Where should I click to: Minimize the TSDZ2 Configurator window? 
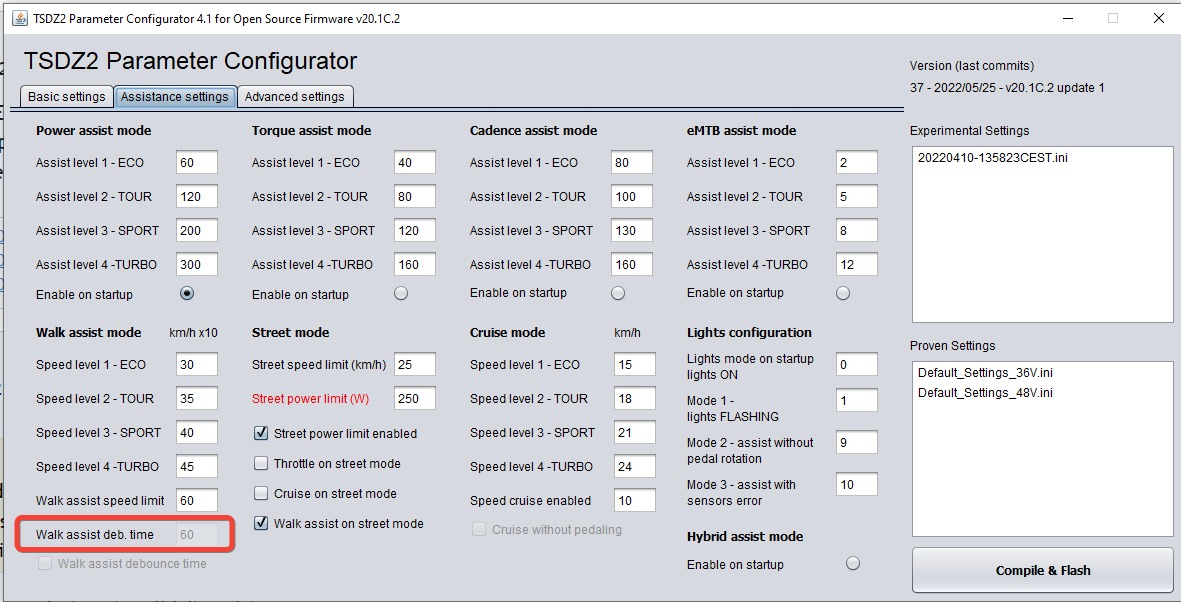click(x=1067, y=18)
